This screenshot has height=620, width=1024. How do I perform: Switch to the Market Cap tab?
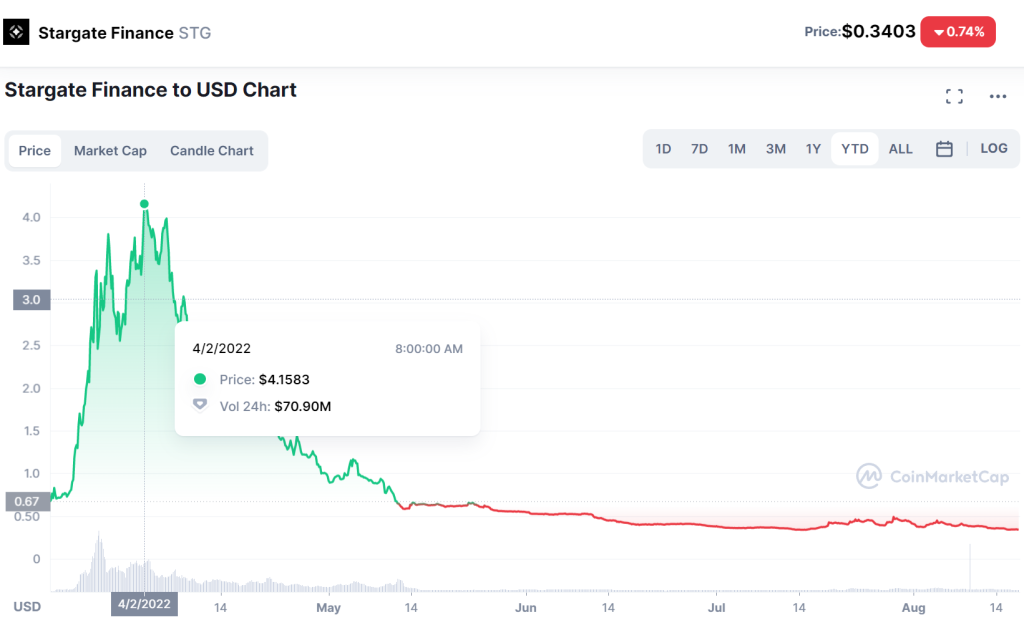click(110, 151)
